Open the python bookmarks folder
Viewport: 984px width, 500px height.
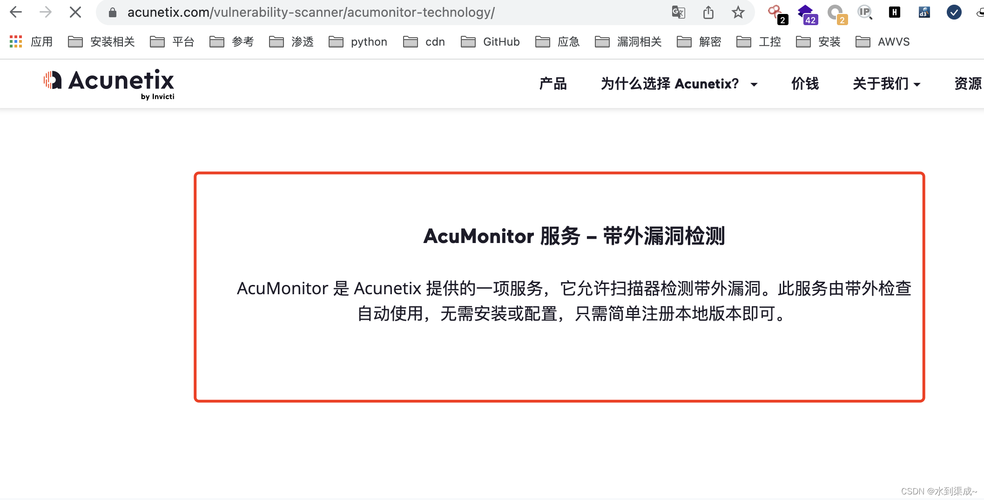tap(358, 42)
